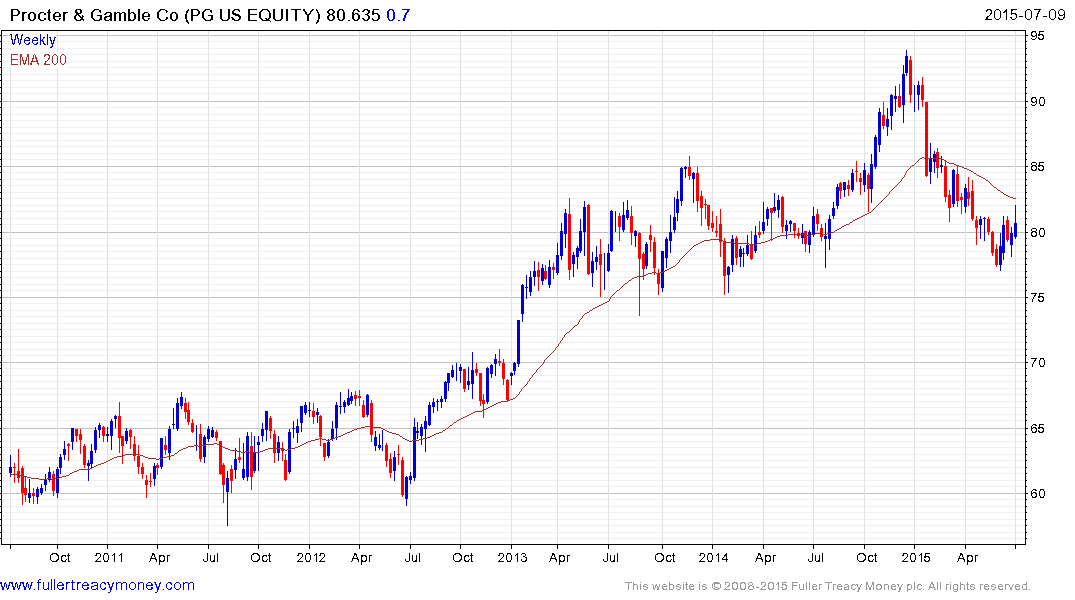Click the www.fullertreacymoney.com link
Screen dimensions: 1075x600
point(97,585)
